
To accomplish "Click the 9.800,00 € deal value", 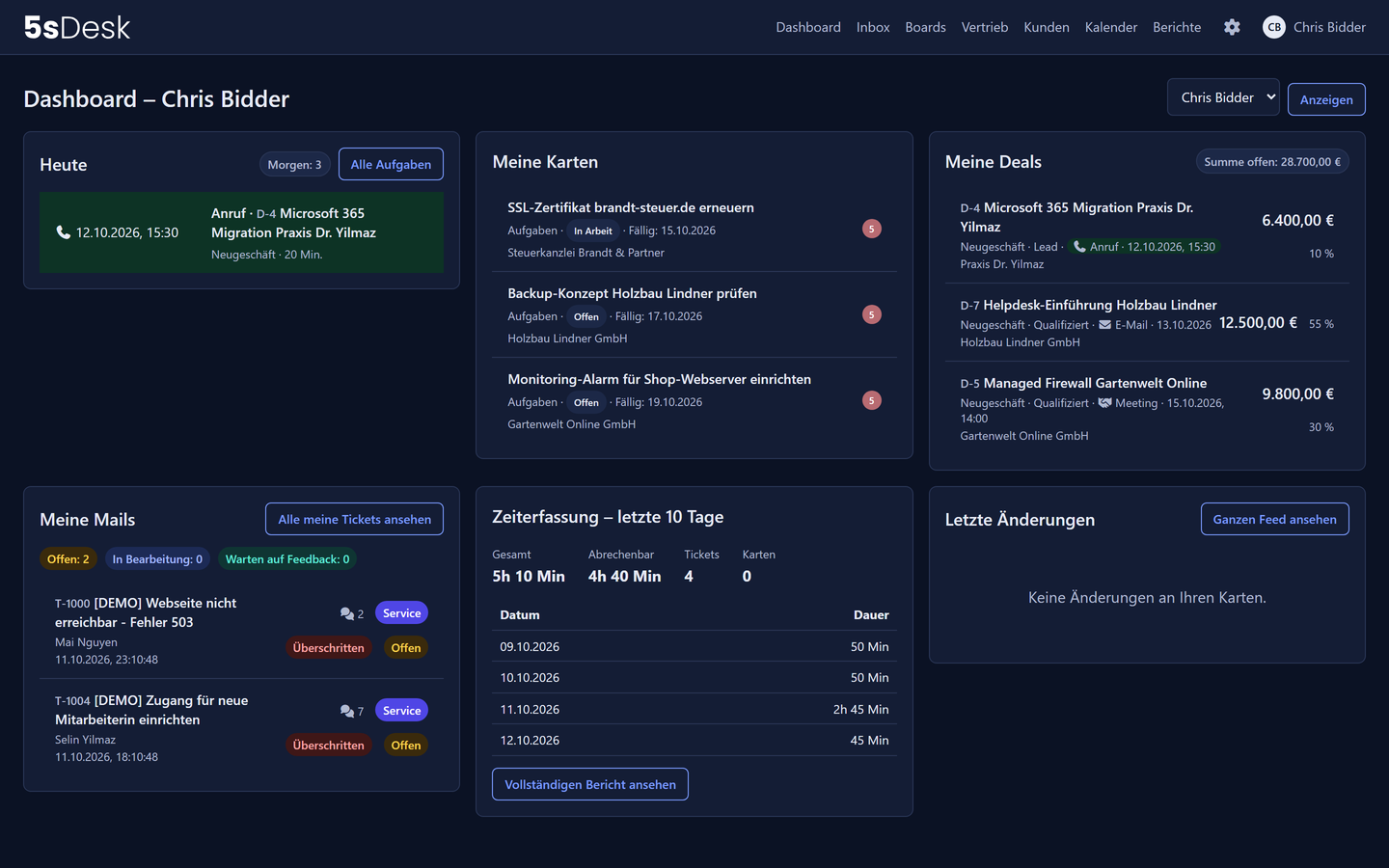I will pyautogui.click(x=1298, y=393).
